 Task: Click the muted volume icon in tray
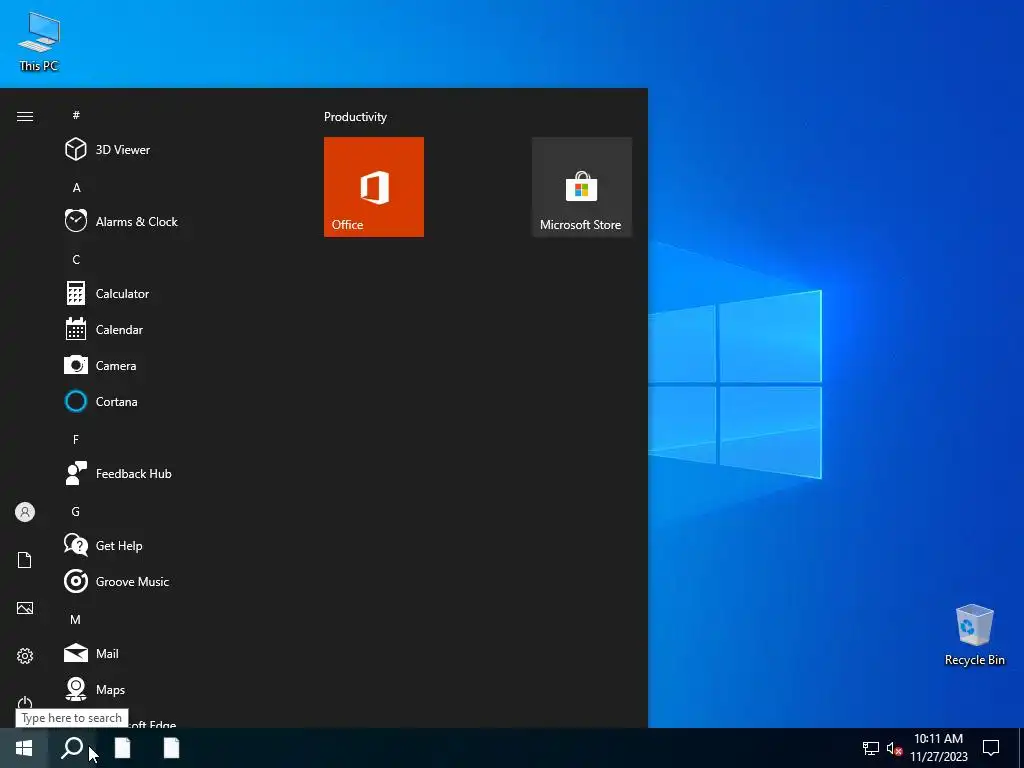894,748
